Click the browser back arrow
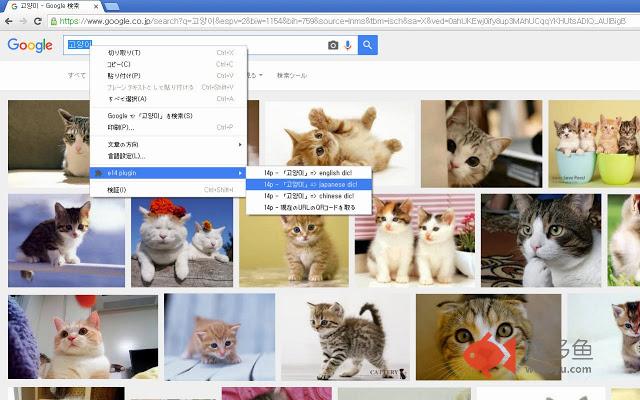 tap(10, 20)
